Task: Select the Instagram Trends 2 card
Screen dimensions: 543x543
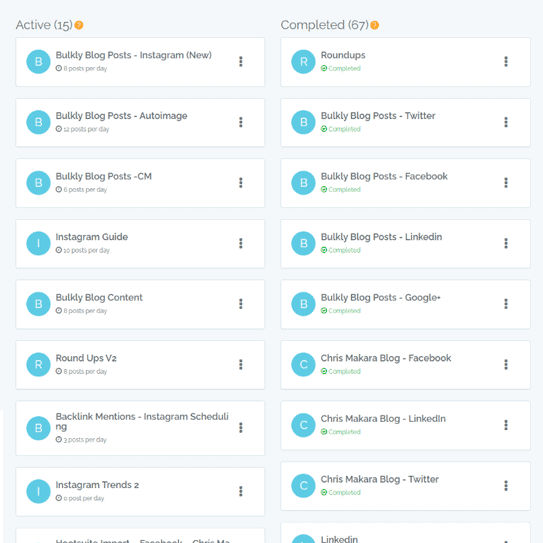Action: coord(140,492)
